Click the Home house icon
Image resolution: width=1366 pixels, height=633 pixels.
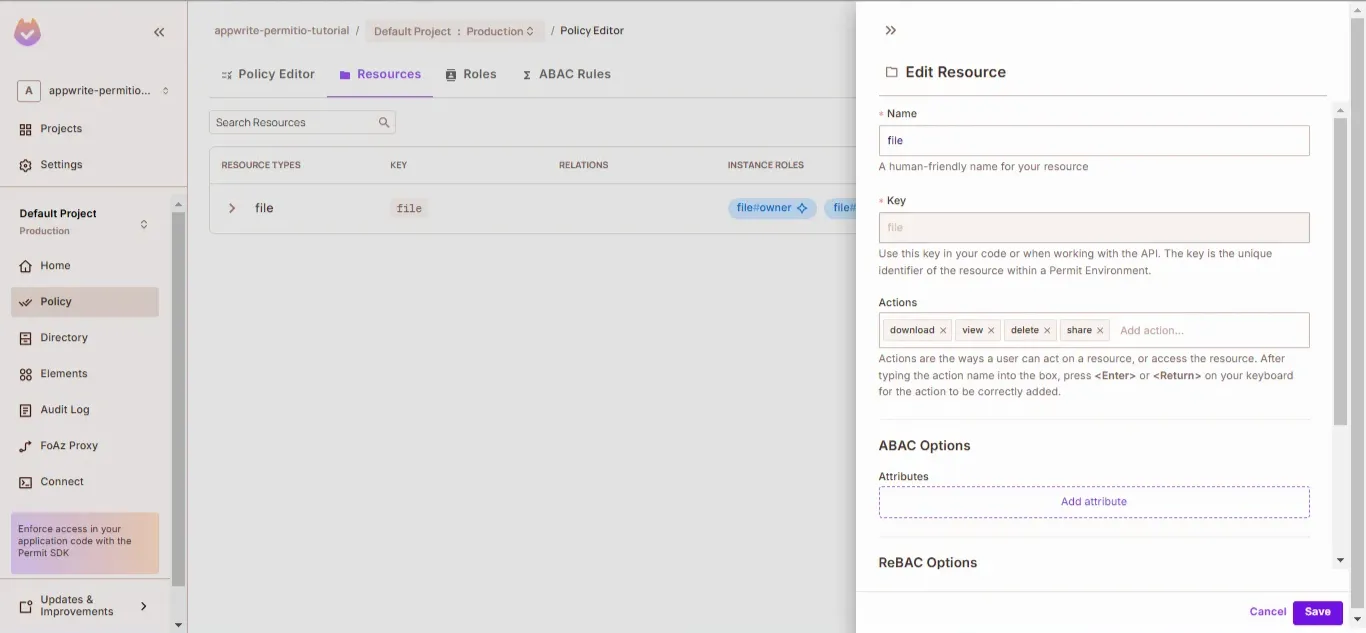click(26, 266)
